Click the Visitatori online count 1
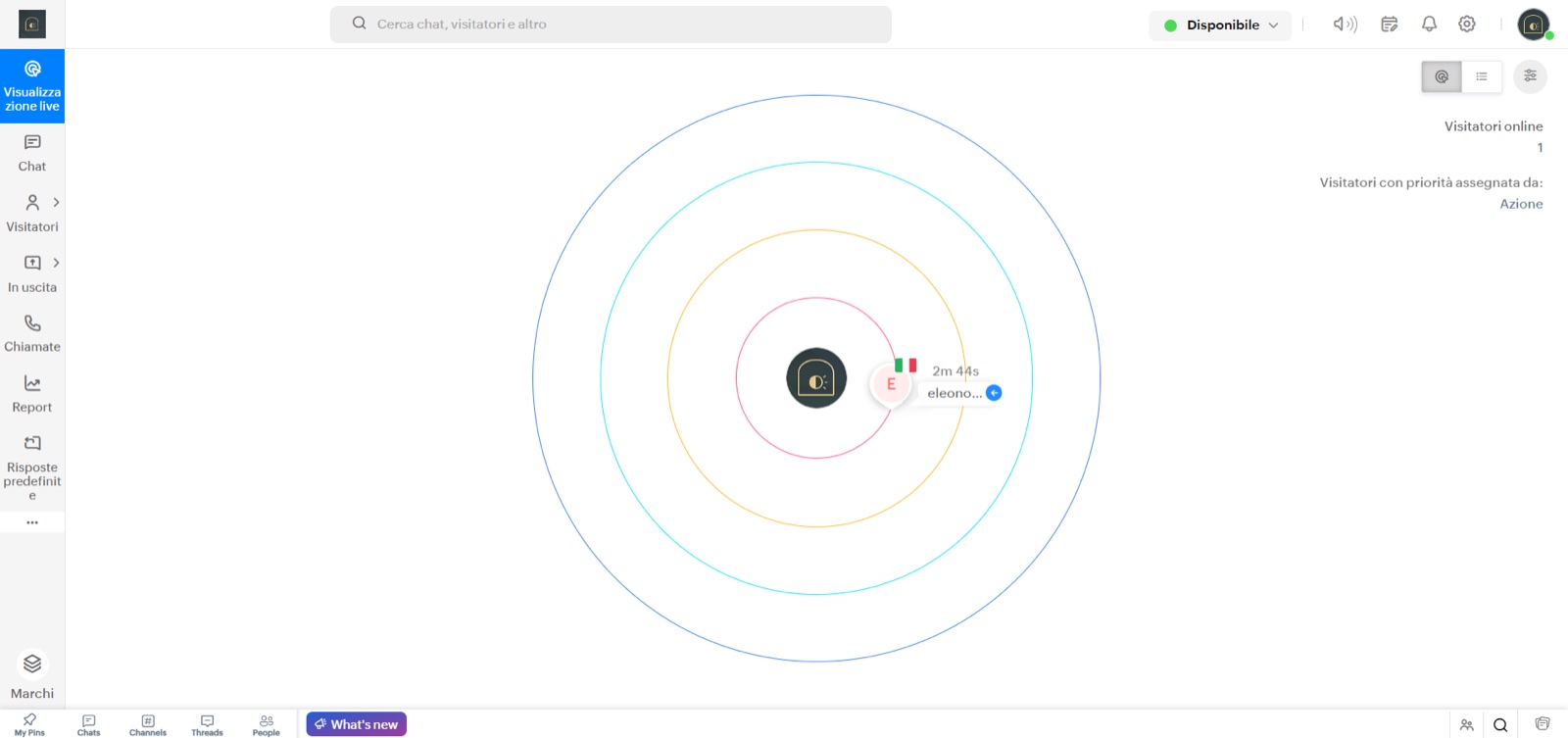 point(1540,148)
